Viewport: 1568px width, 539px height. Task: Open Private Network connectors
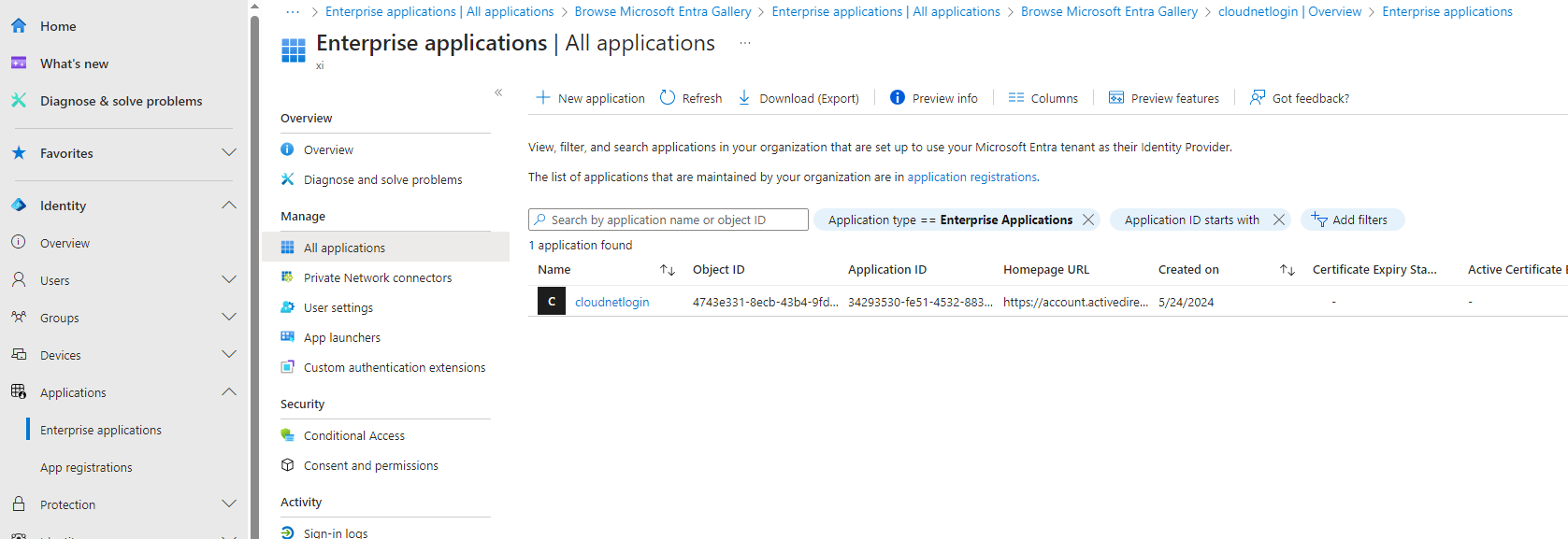coord(378,277)
